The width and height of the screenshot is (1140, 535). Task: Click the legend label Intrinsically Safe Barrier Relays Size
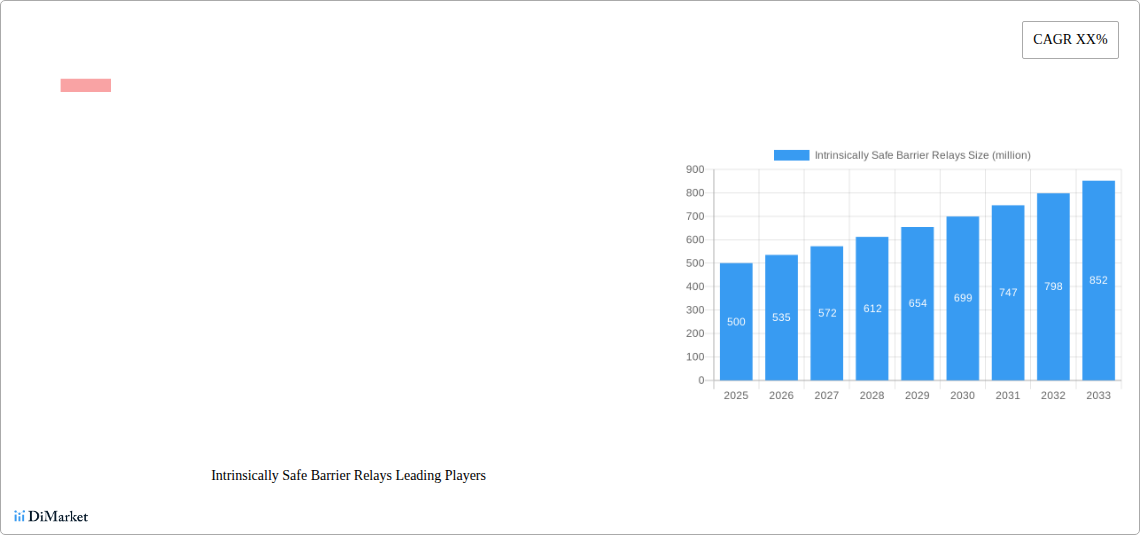(x=922, y=155)
